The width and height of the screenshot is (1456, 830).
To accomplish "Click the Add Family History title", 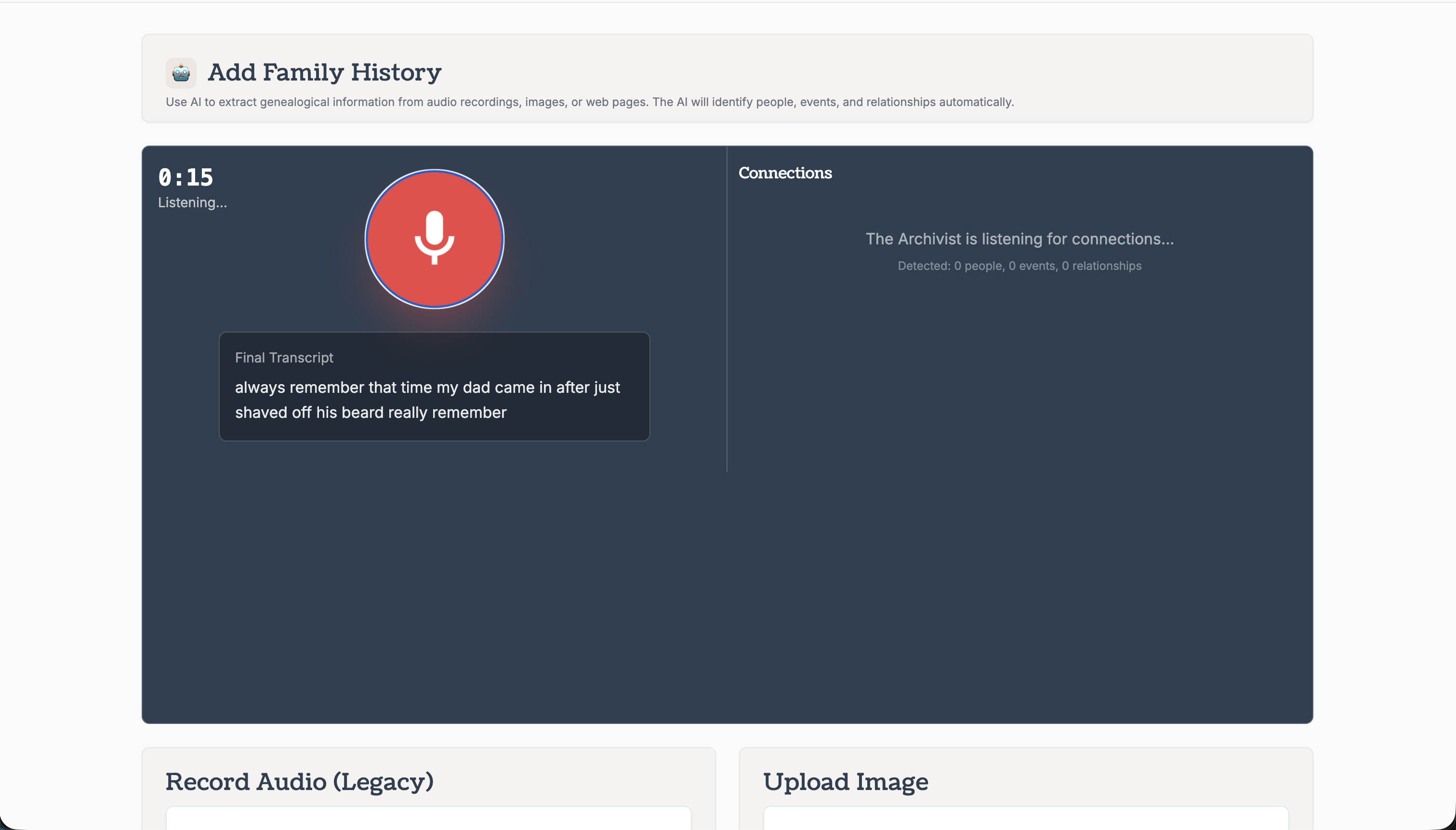I will 324,72.
